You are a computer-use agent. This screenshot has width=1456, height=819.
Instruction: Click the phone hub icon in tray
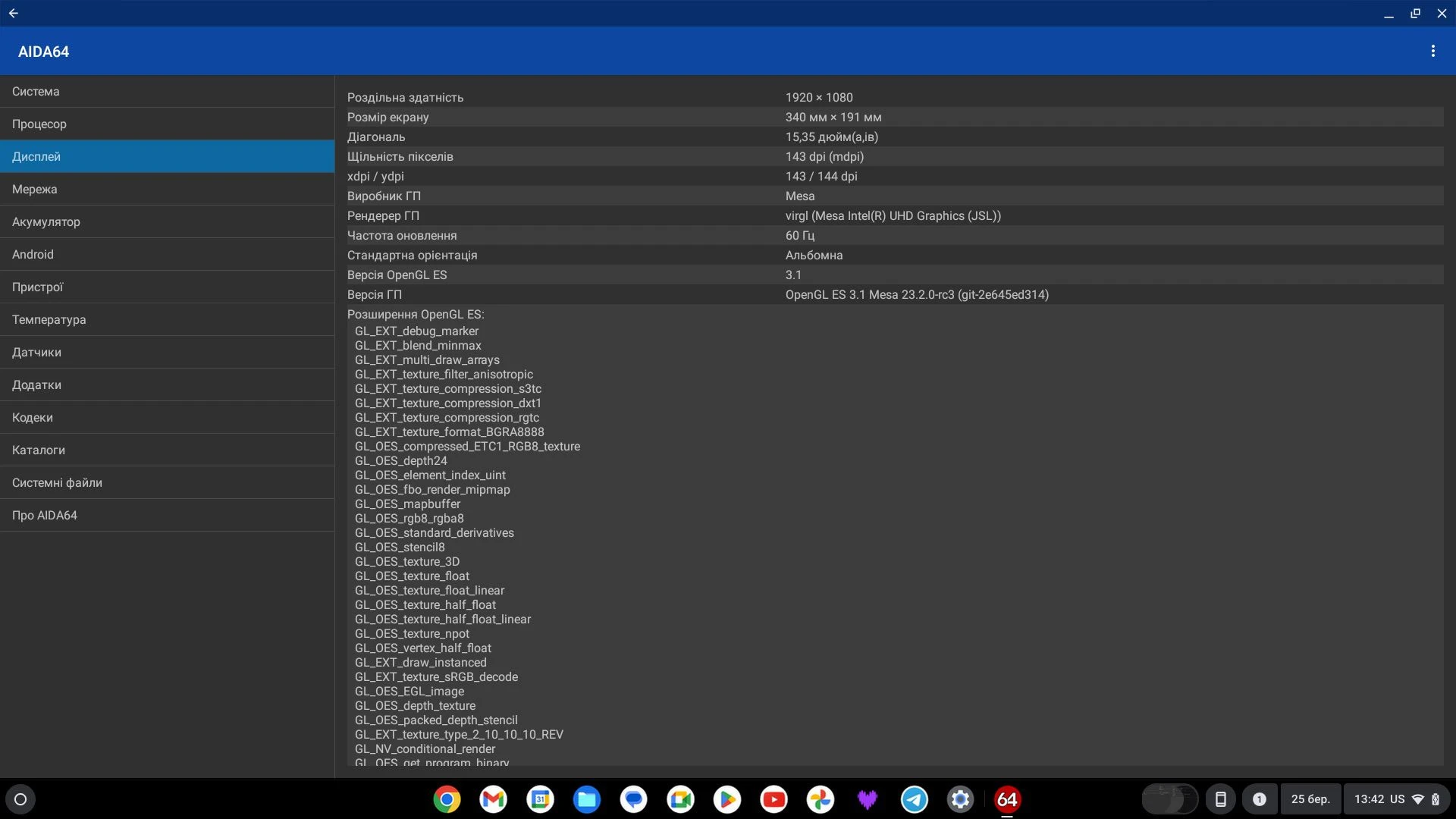pos(1221,799)
